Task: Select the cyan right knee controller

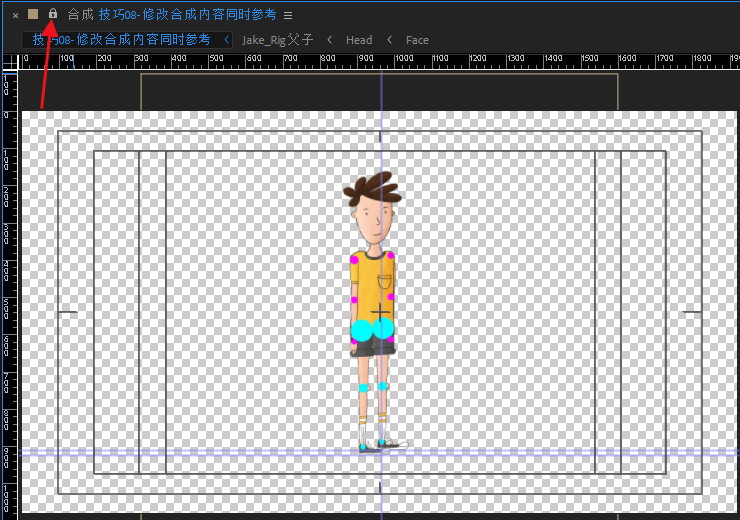Action: pyautogui.click(x=383, y=386)
